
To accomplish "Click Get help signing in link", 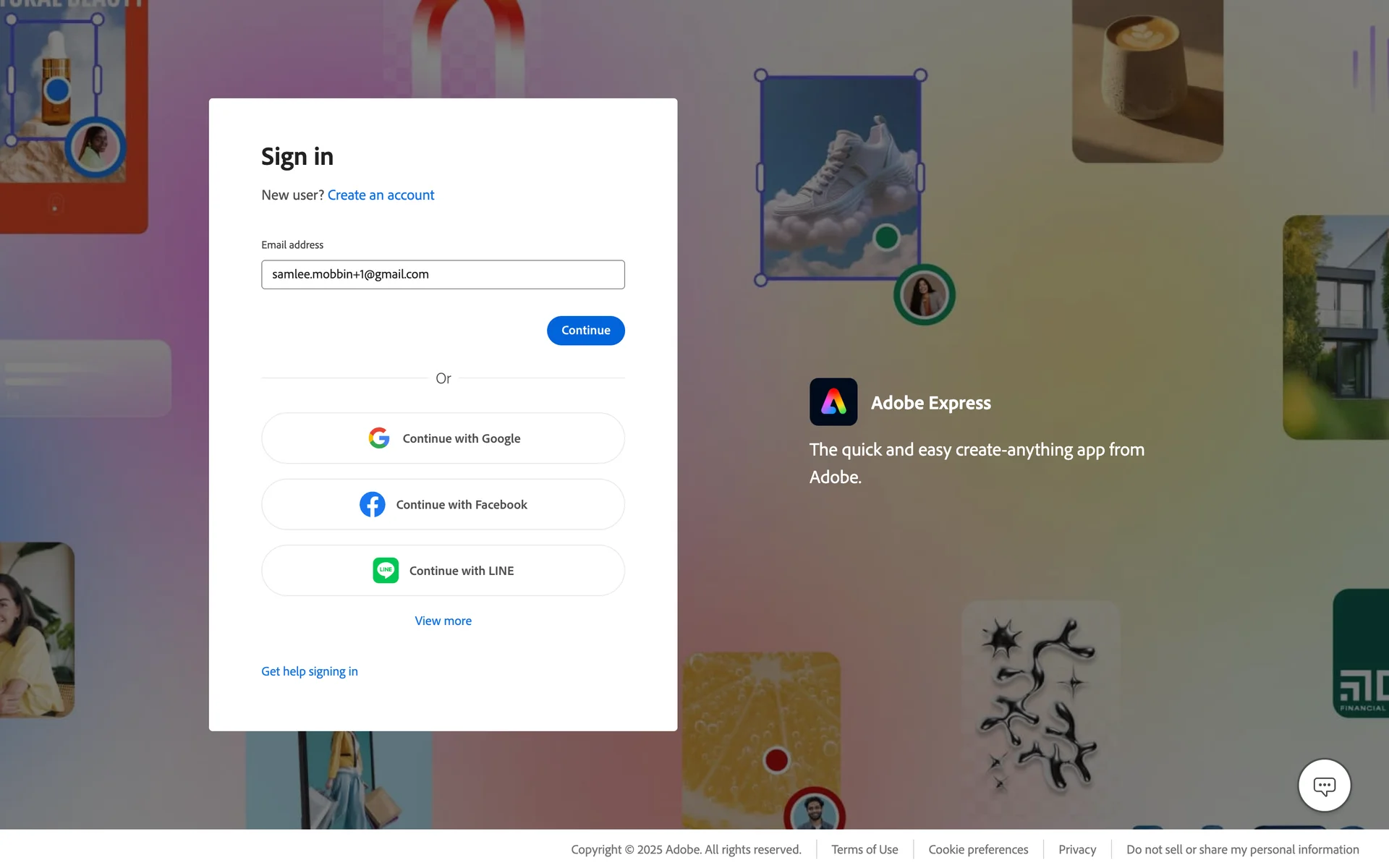I will 309,671.
